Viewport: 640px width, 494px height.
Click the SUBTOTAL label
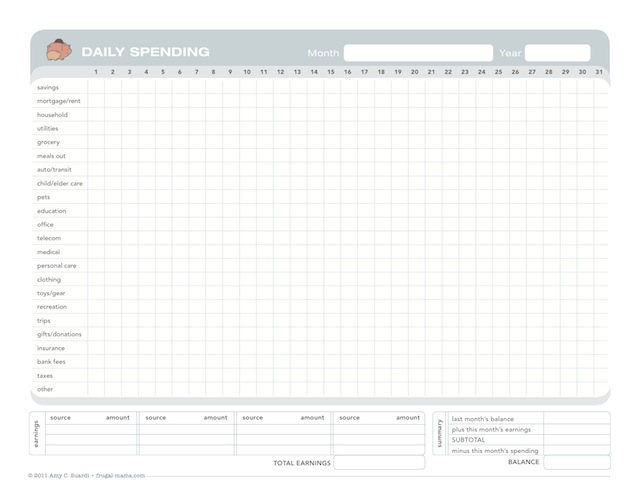tap(468, 440)
